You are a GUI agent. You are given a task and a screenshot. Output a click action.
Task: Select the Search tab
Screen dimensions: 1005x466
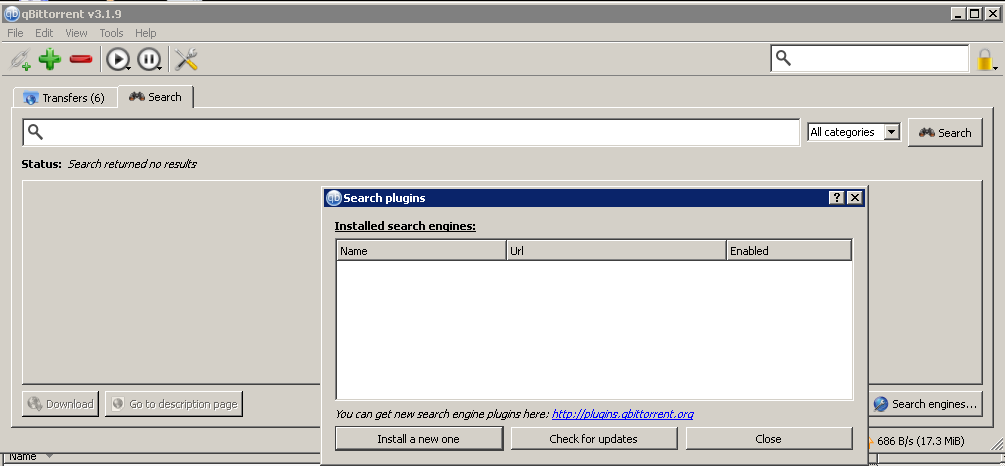pos(156,97)
